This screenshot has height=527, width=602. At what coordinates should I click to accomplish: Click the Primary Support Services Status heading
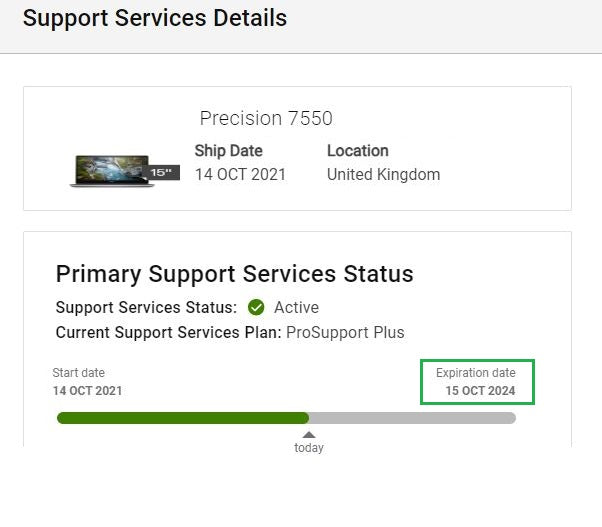coord(234,274)
